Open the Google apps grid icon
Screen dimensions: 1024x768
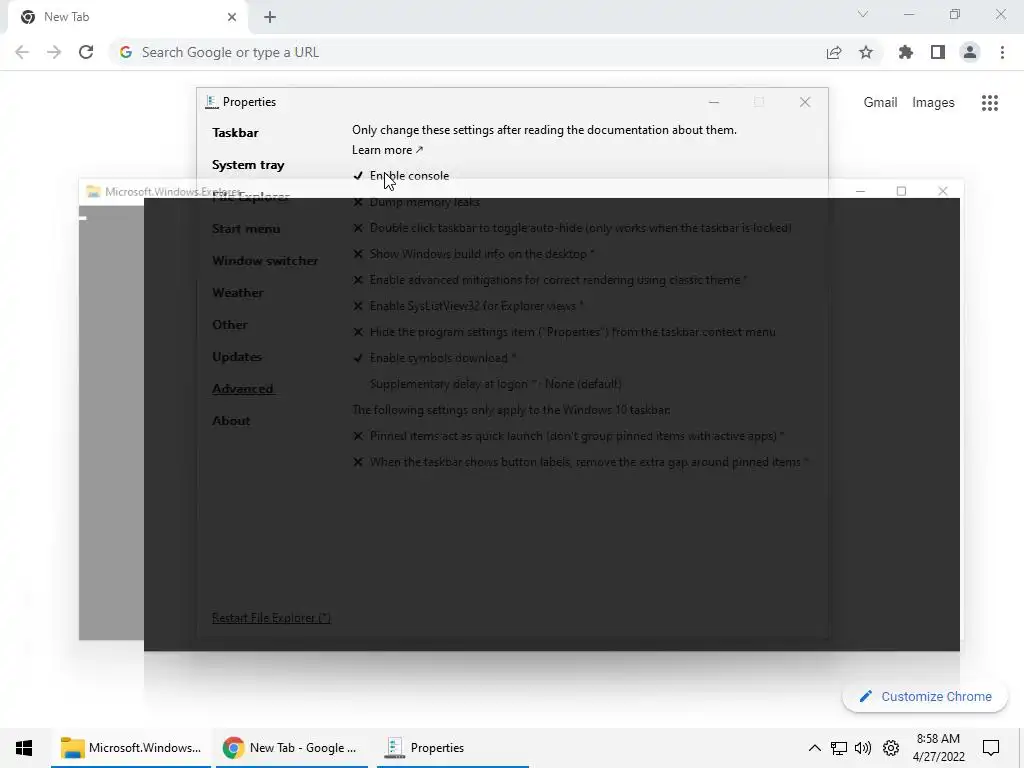[990, 103]
